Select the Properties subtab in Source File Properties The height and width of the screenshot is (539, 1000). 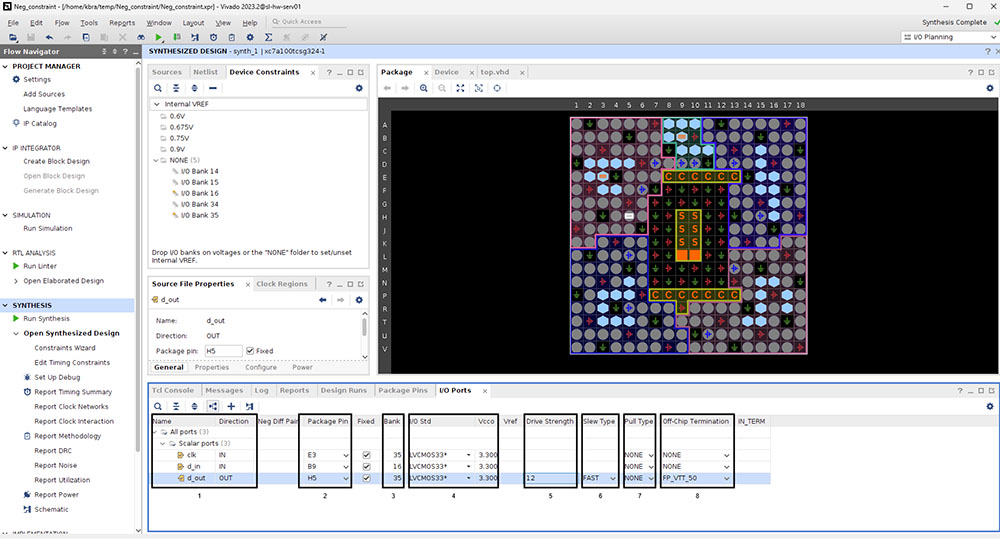[x=212, y=367]
